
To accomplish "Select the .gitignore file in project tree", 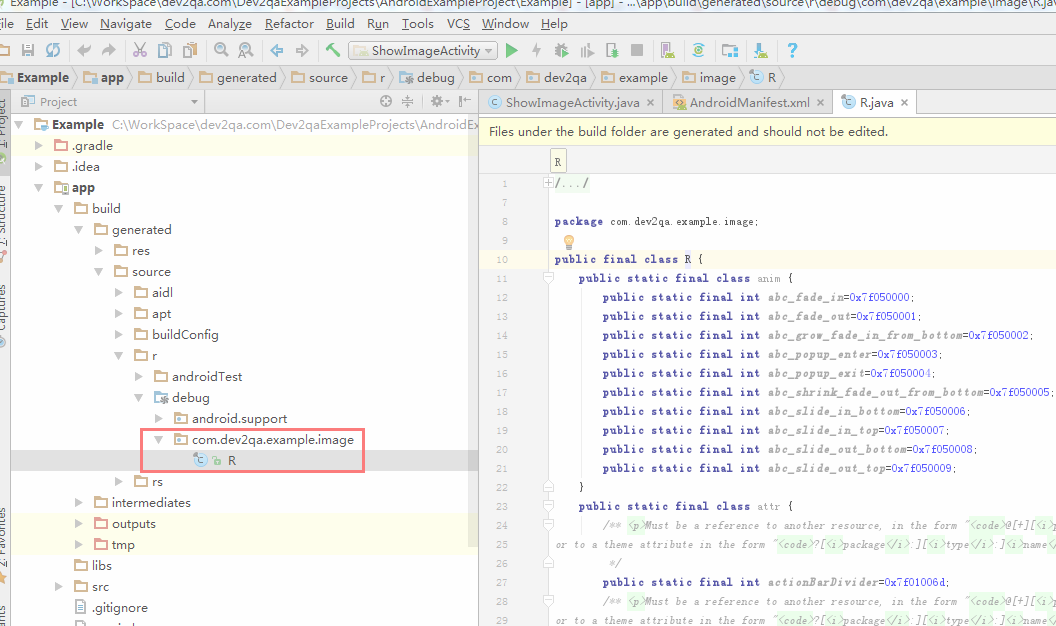I will (x=122, y=607).
